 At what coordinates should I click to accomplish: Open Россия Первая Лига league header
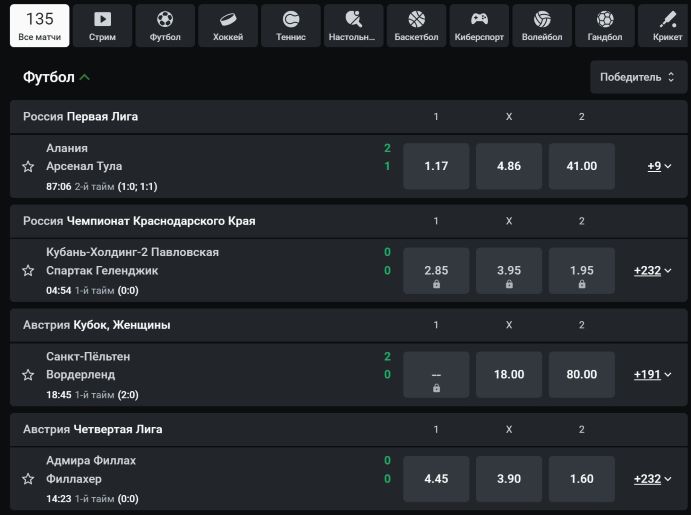coord(81,117)
